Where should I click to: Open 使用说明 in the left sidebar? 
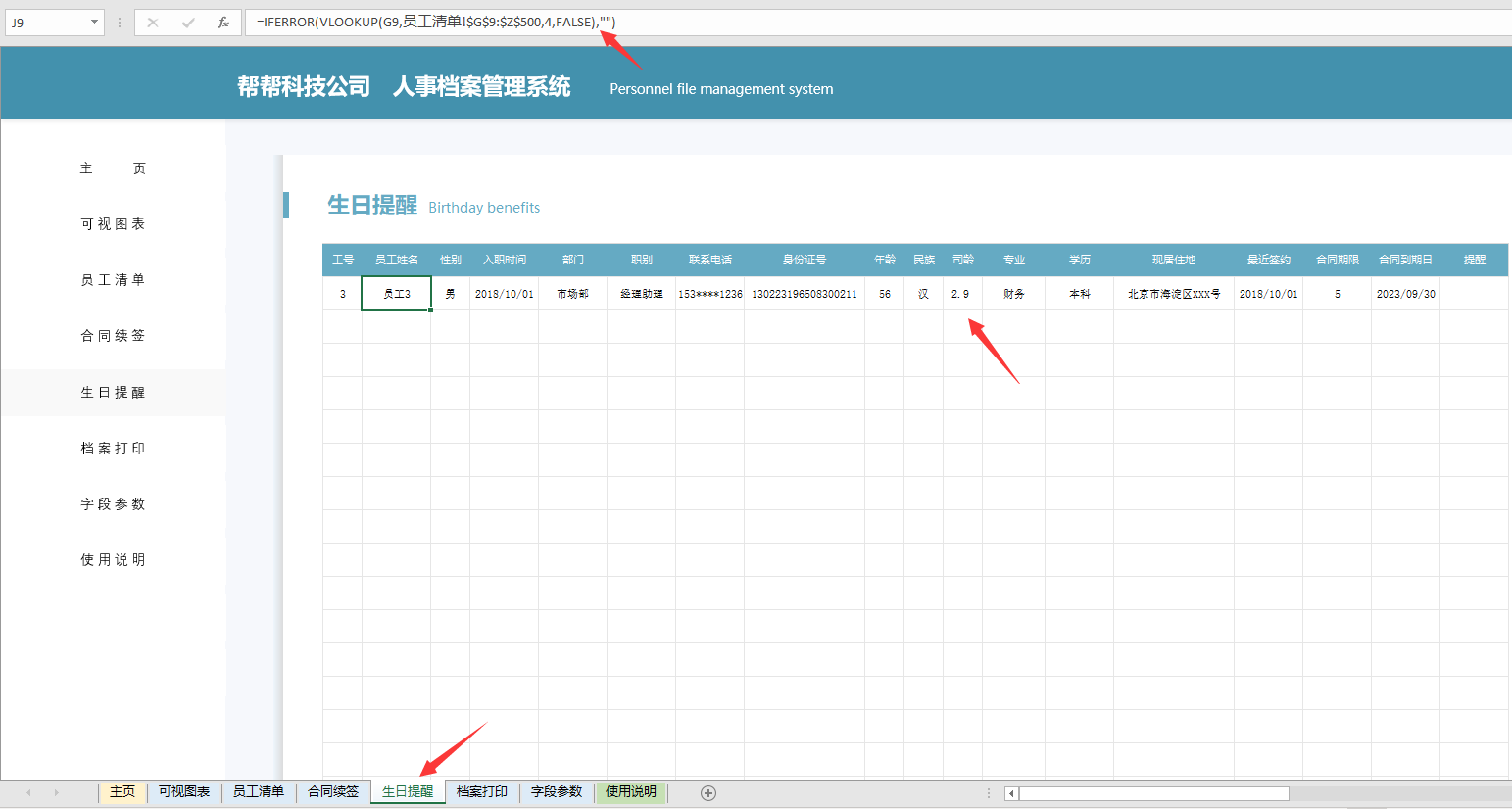click(113, 560)
